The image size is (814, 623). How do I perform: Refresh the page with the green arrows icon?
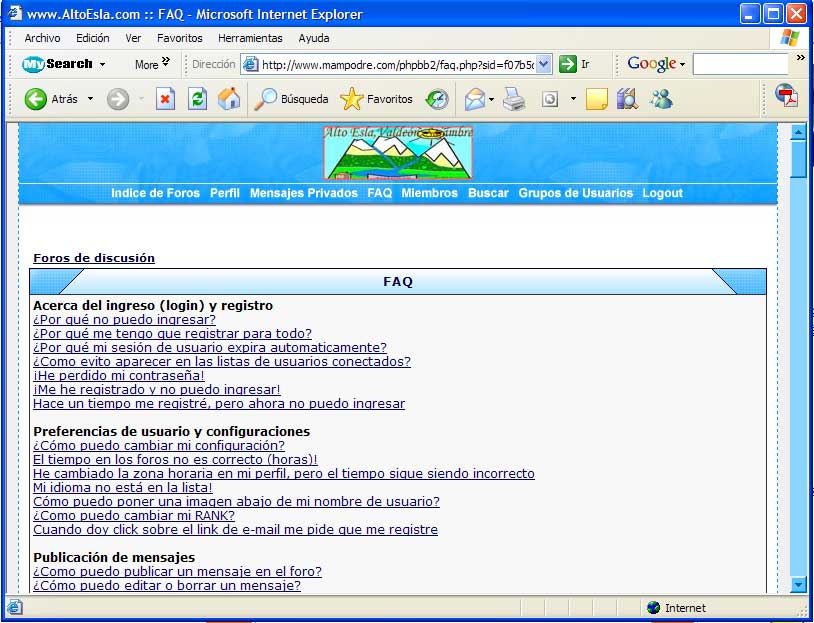pos(197,99)
